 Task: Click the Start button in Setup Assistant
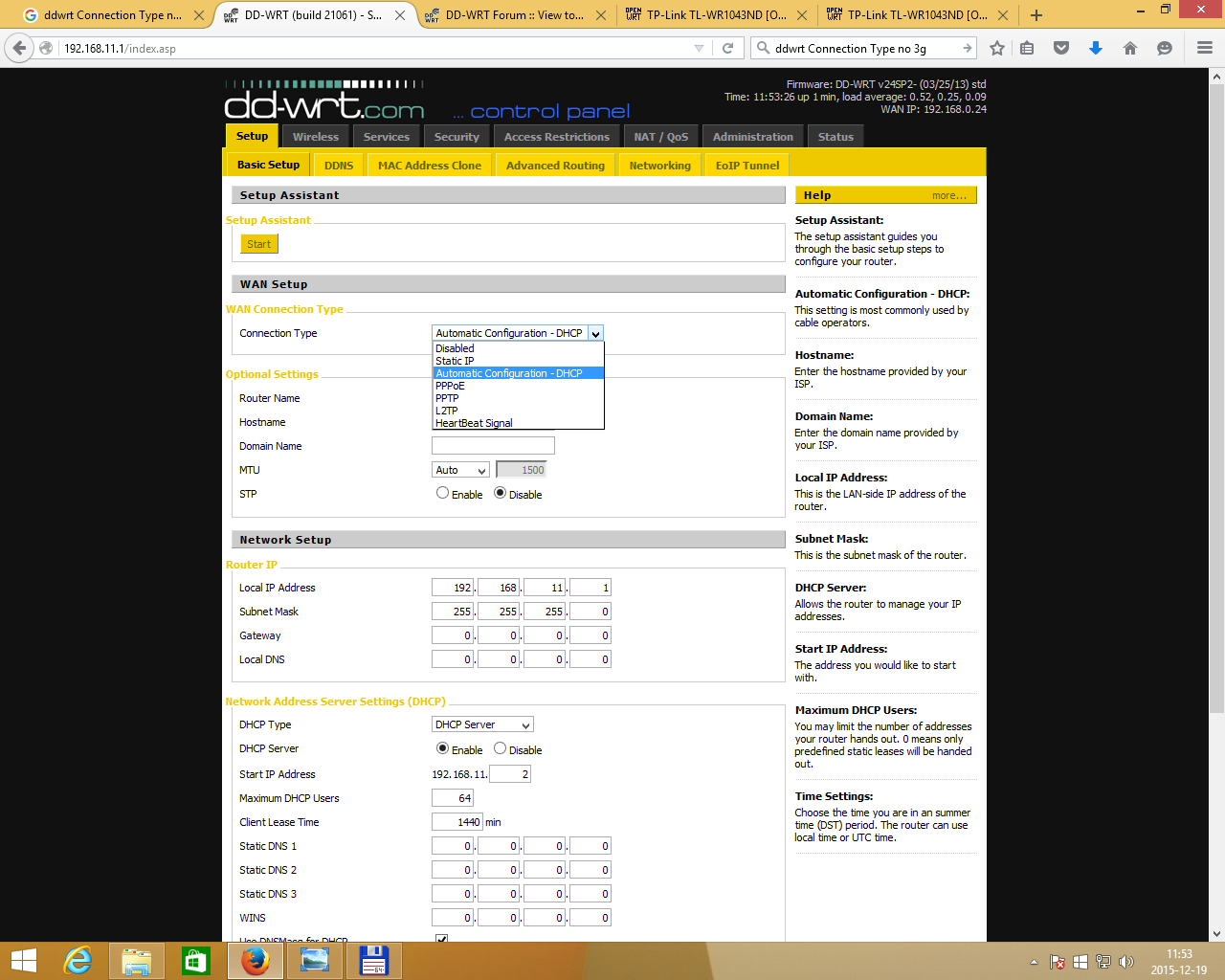tap(258, 243)
